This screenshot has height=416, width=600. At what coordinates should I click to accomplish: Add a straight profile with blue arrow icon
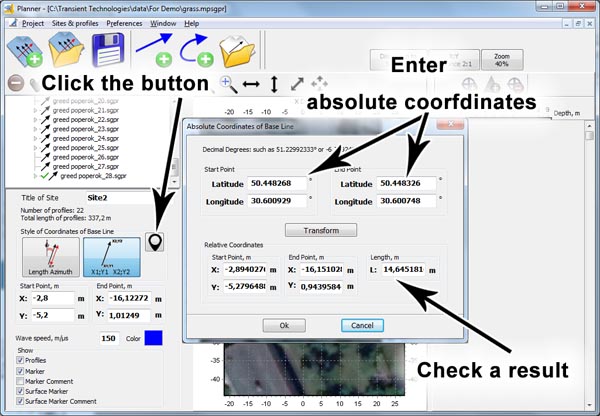point(155,50)
